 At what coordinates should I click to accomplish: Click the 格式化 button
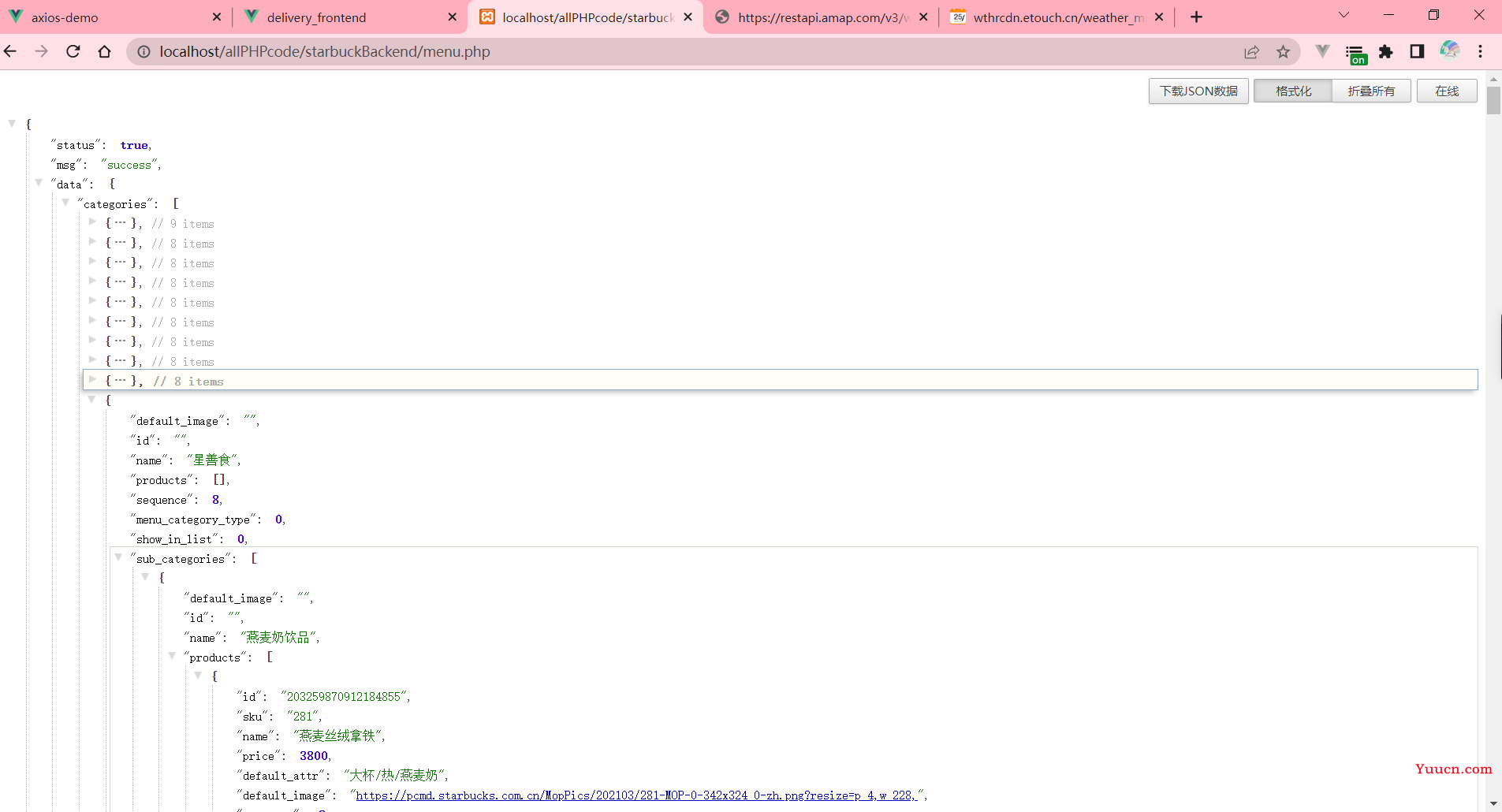pos(1293,91)
